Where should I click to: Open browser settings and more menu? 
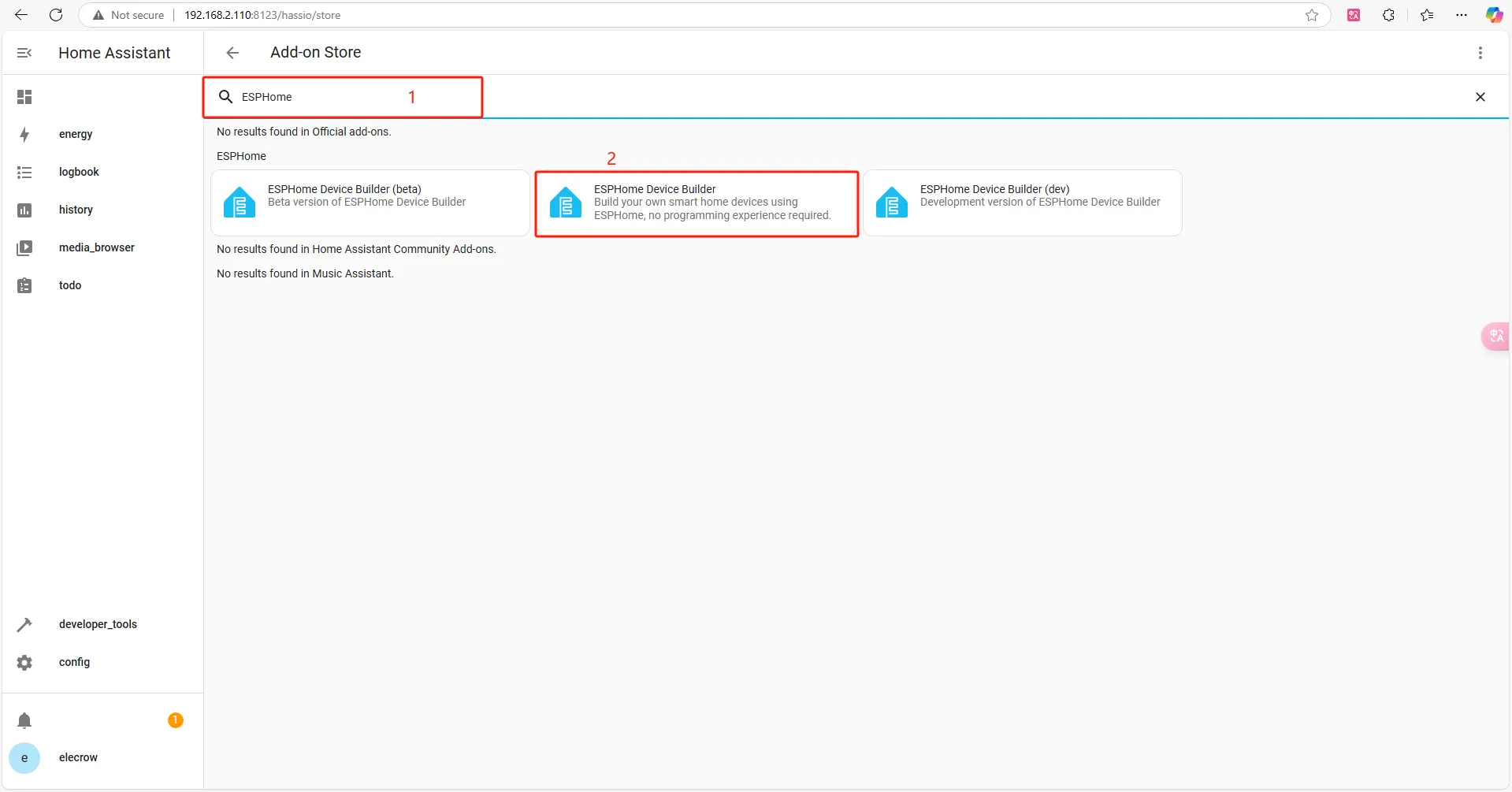1462,15
